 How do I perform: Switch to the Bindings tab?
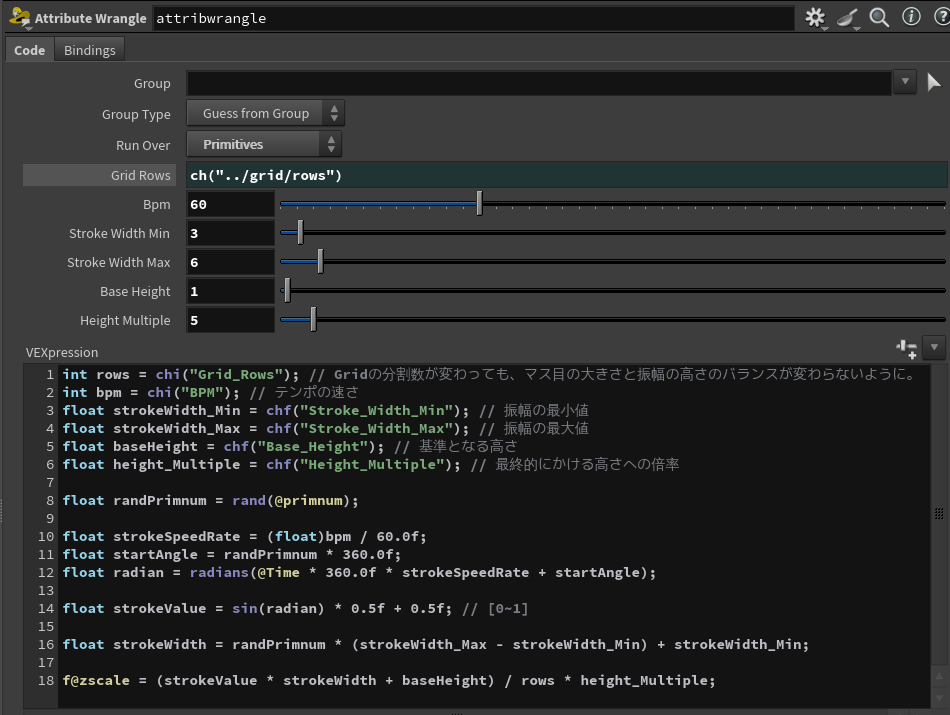90,50
